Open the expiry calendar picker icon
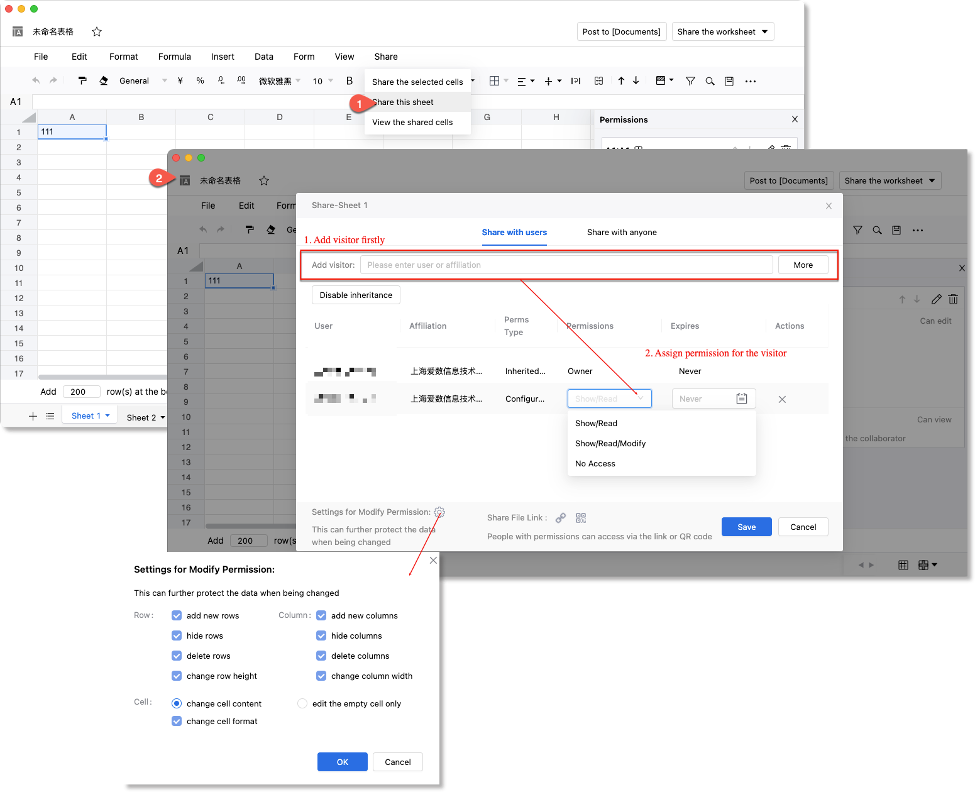Viewport: 976px width, 792px height. click(742, 399)
